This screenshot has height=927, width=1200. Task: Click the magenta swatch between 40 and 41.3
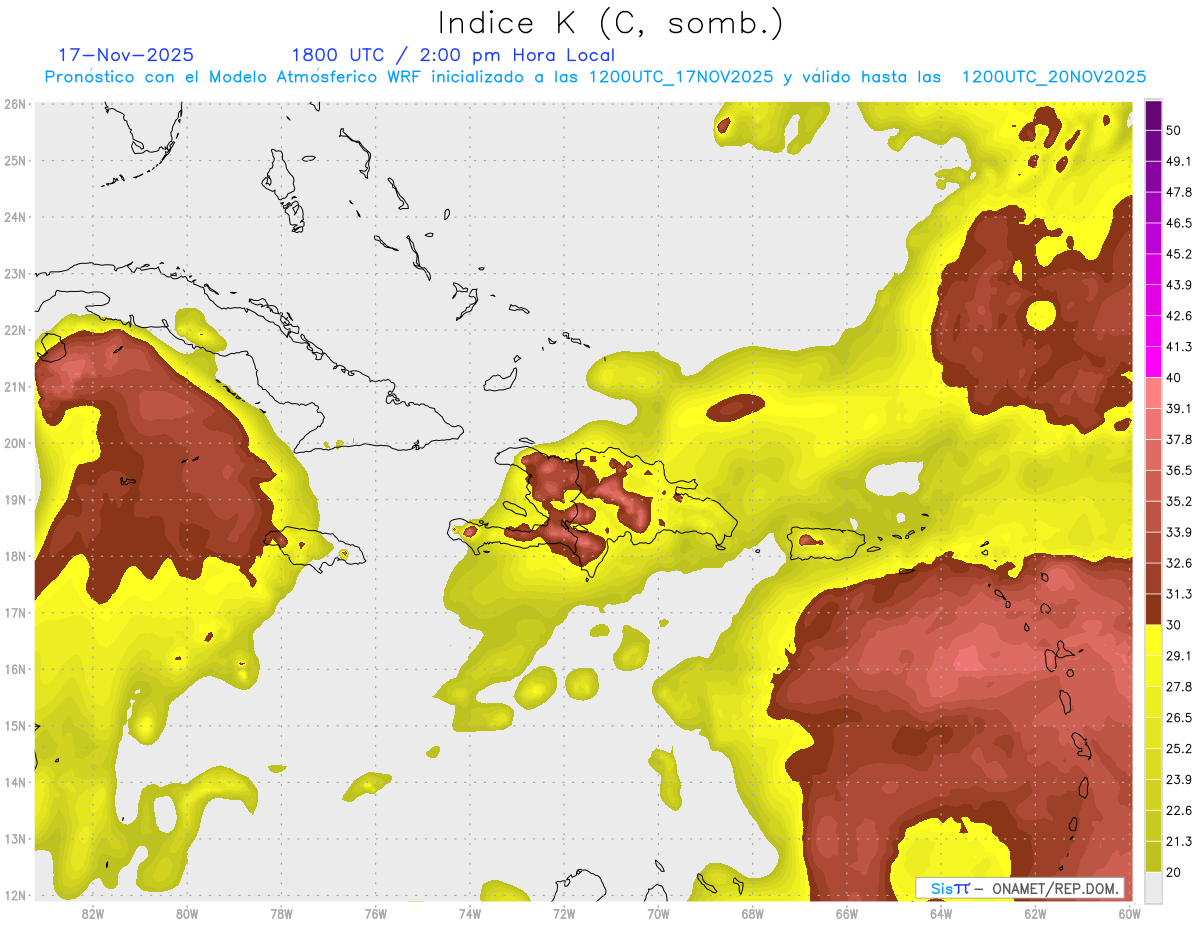pos(1153,362)
